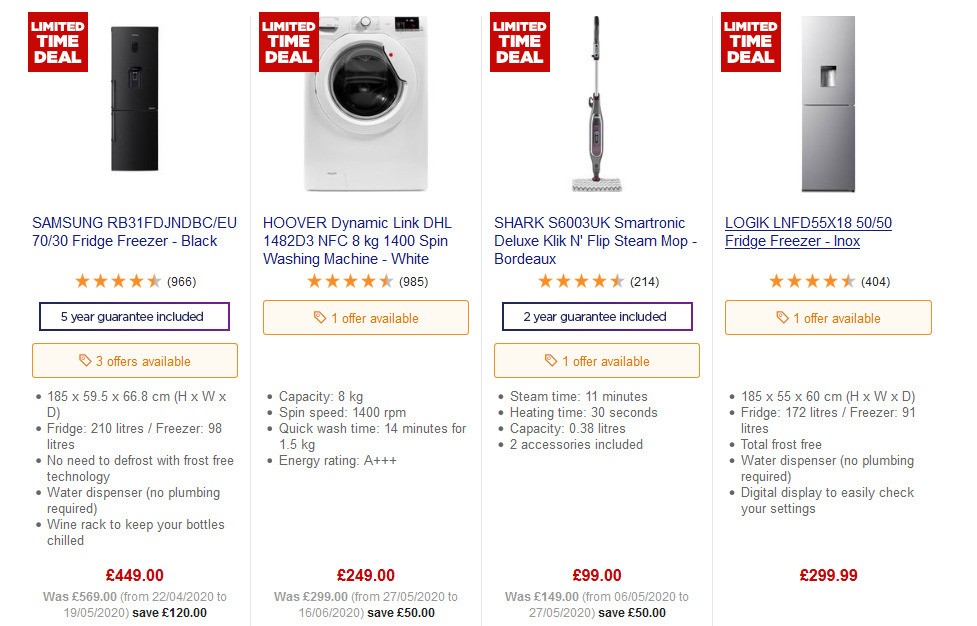Click the SHARK S6003UK steam mop title
The width and height of the screenshot is (977, 626).
(x=596, y=240)
